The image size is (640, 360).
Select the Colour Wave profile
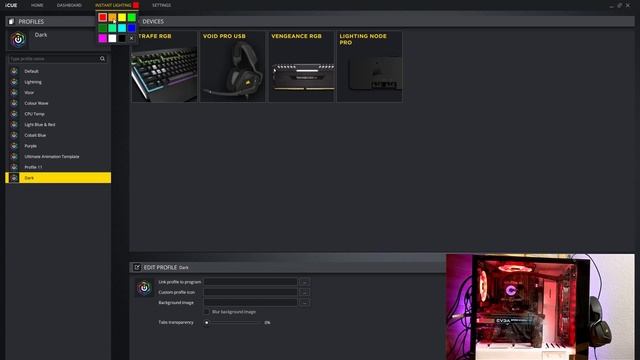click(58, 103)
